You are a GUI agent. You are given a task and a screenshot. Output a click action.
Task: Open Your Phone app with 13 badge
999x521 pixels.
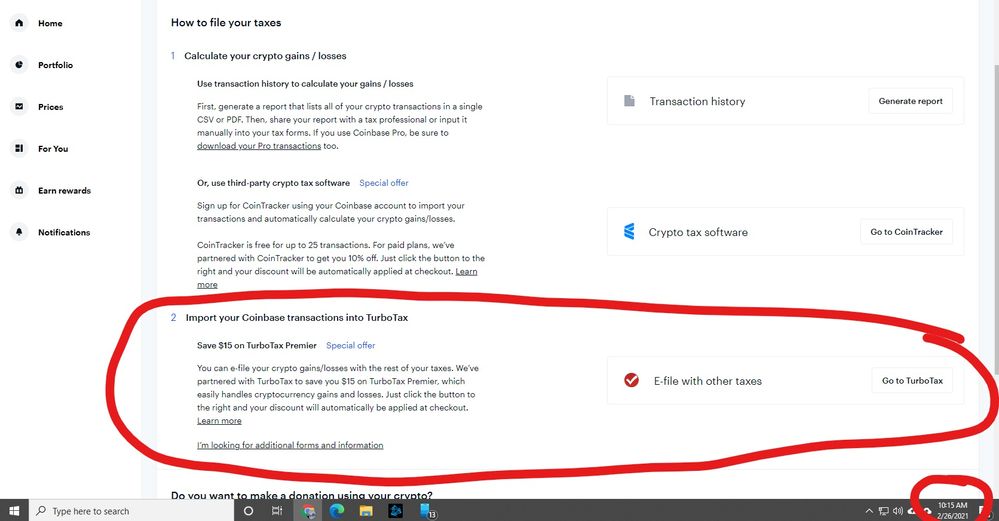point(427,511)
